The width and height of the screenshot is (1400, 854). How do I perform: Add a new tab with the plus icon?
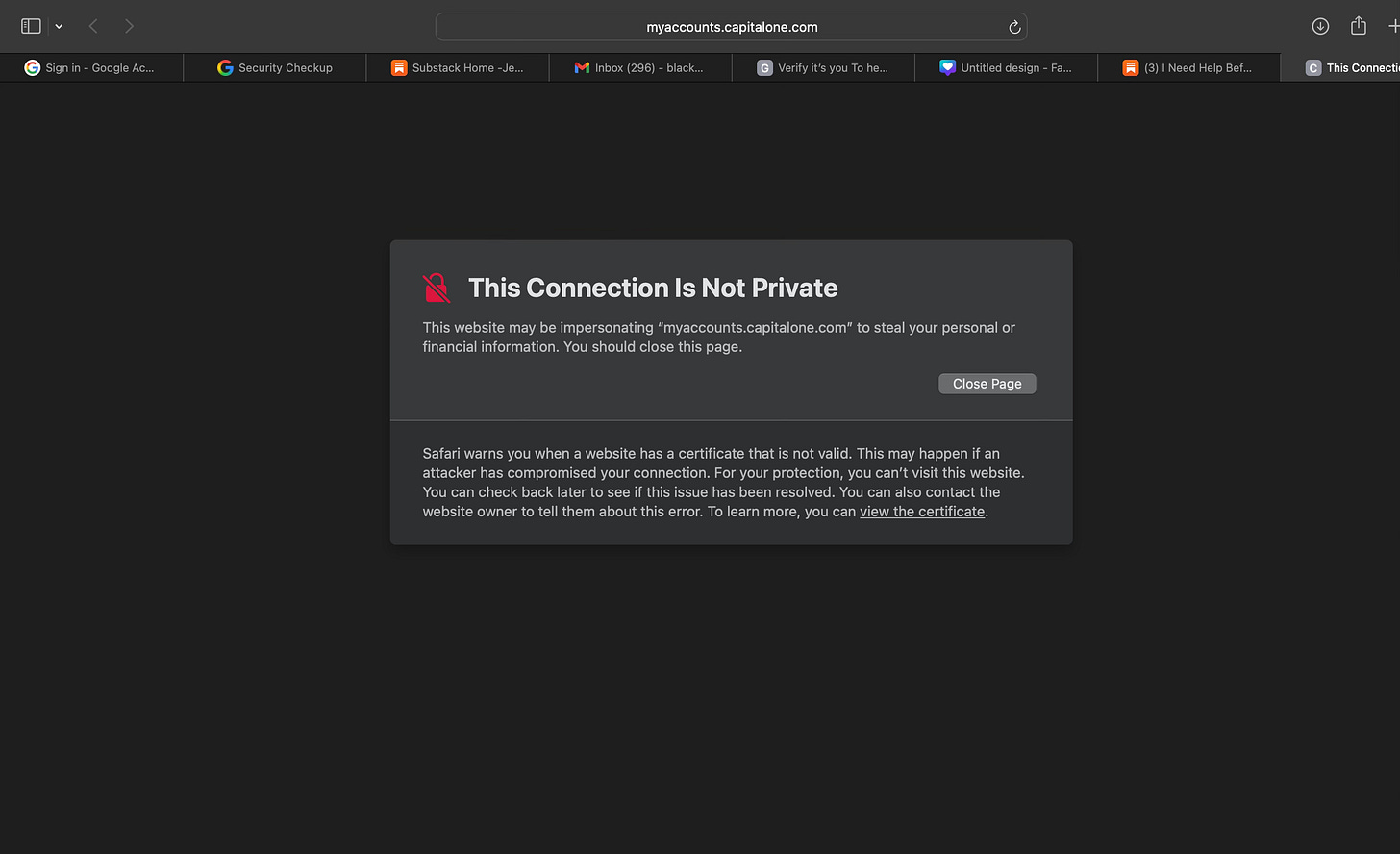(1393, 26)
